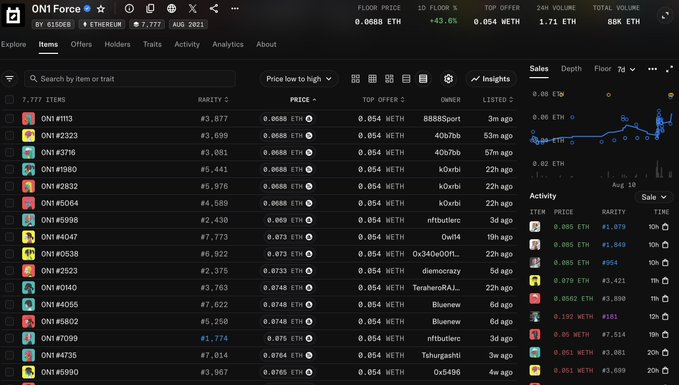This screenshot has height=385, width=679.
Task: Switch to large grid view
Action: pyautogui.click(x=356, y=79)
